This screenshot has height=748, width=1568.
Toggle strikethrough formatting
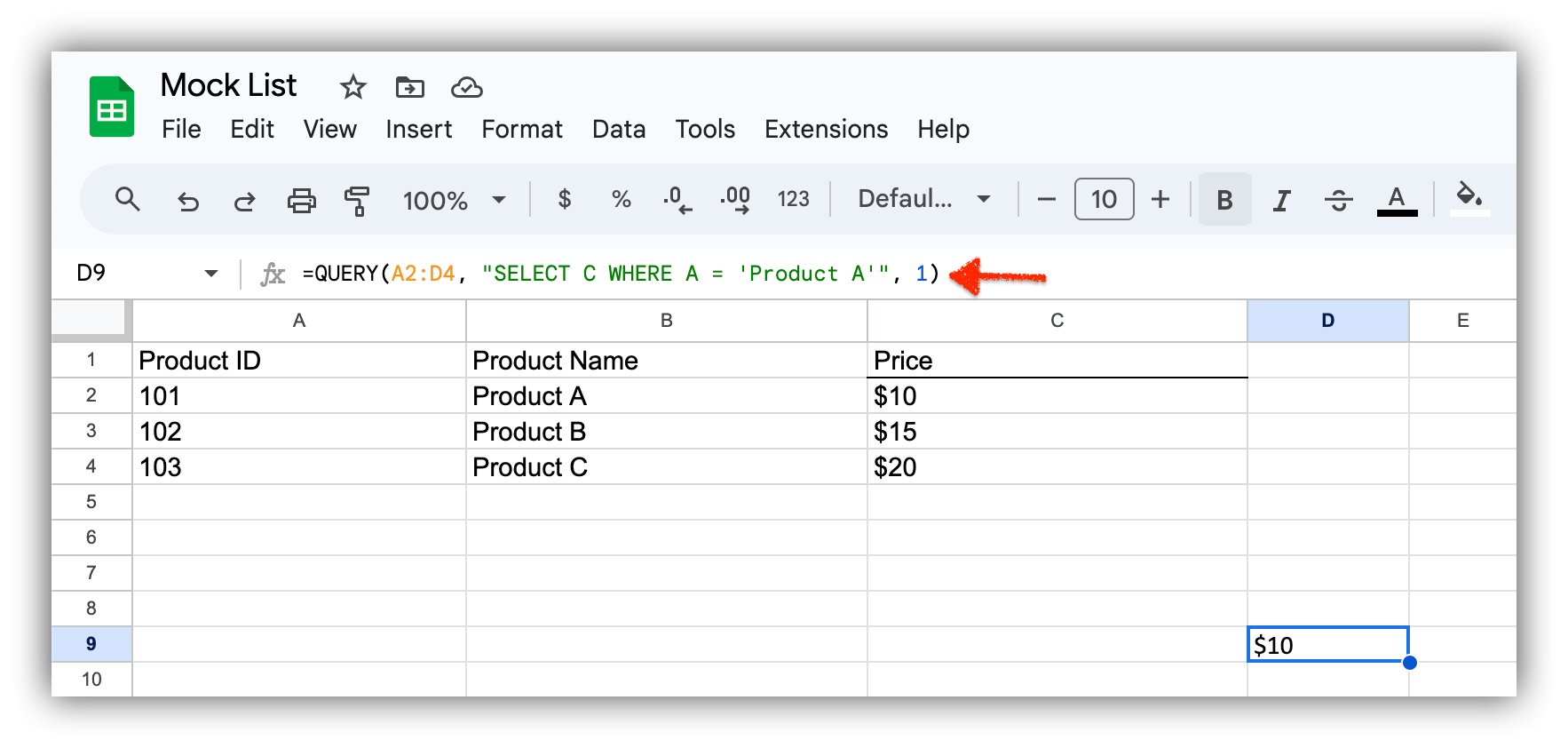coord(1338,201)
